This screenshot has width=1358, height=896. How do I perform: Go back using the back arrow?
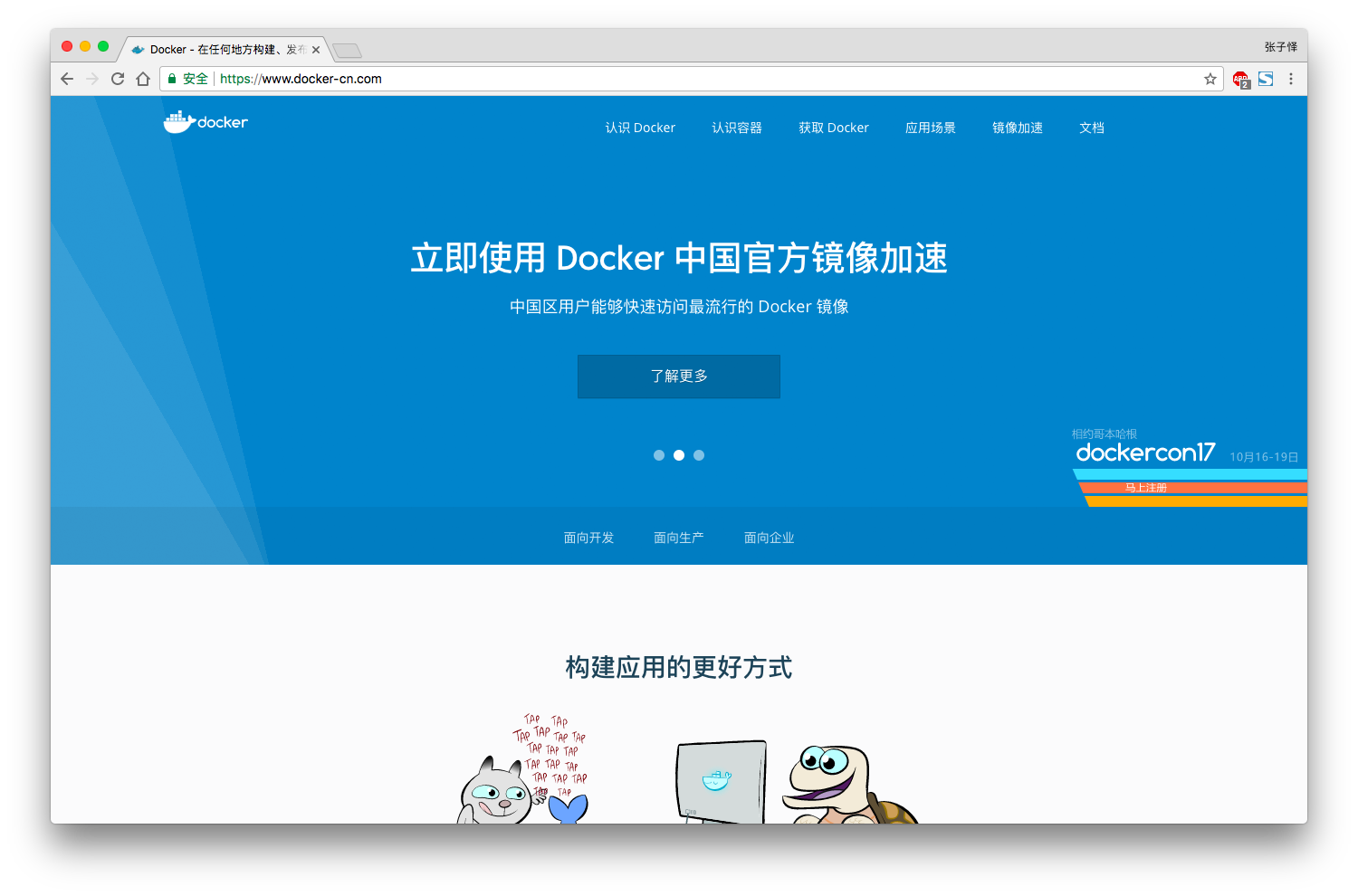point(66,79)
